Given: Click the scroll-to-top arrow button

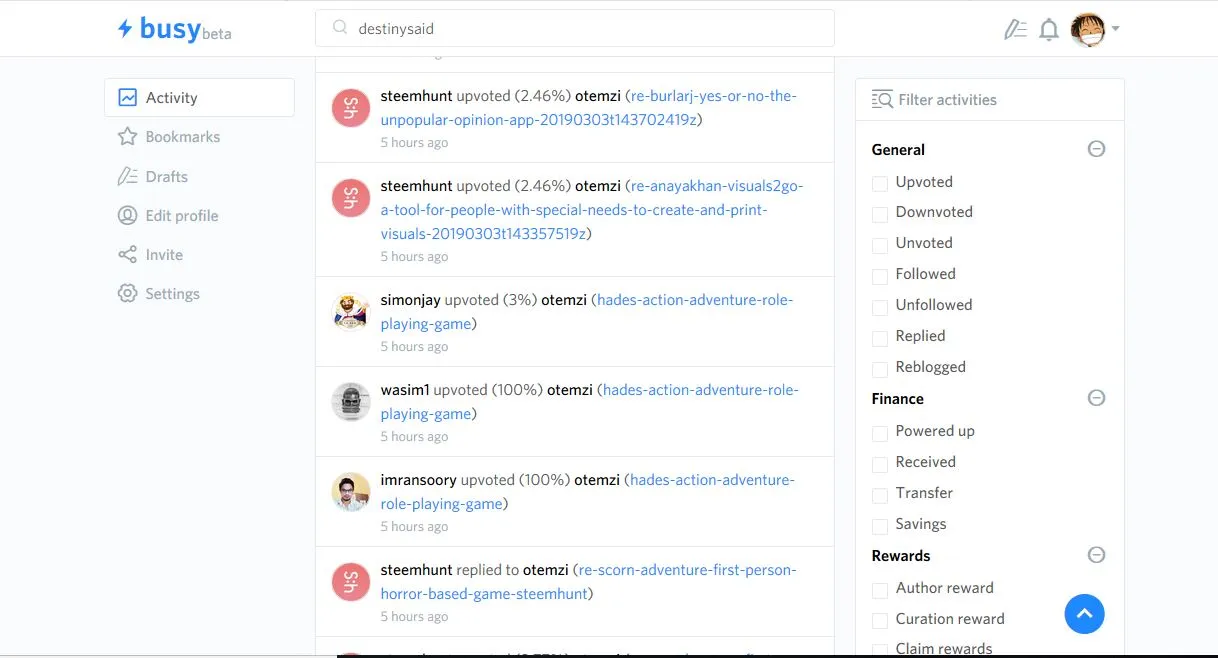Looking at the screenshot, I should (x=1084, y=614).
